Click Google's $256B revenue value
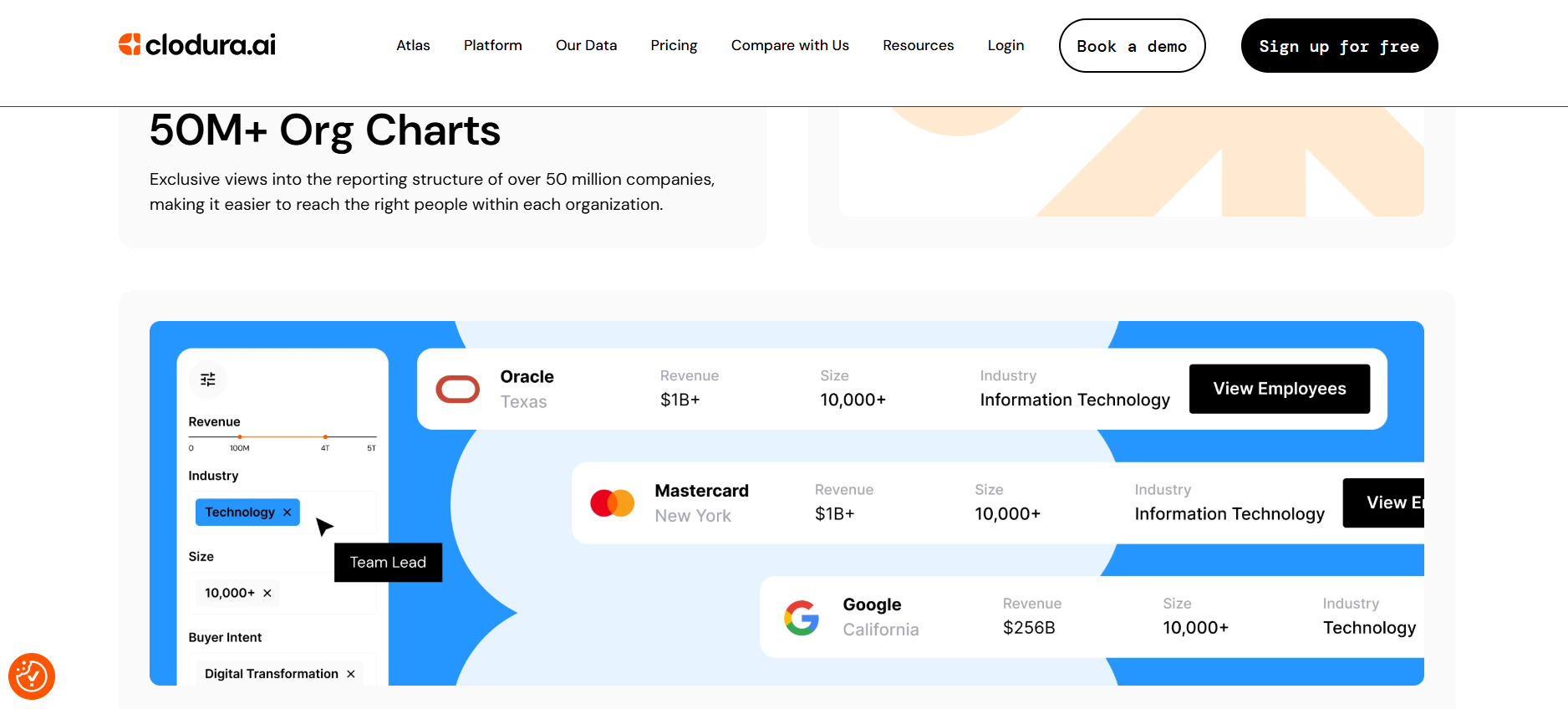This screenshot has width=1568, height=709. click(x=1029, y=628)
